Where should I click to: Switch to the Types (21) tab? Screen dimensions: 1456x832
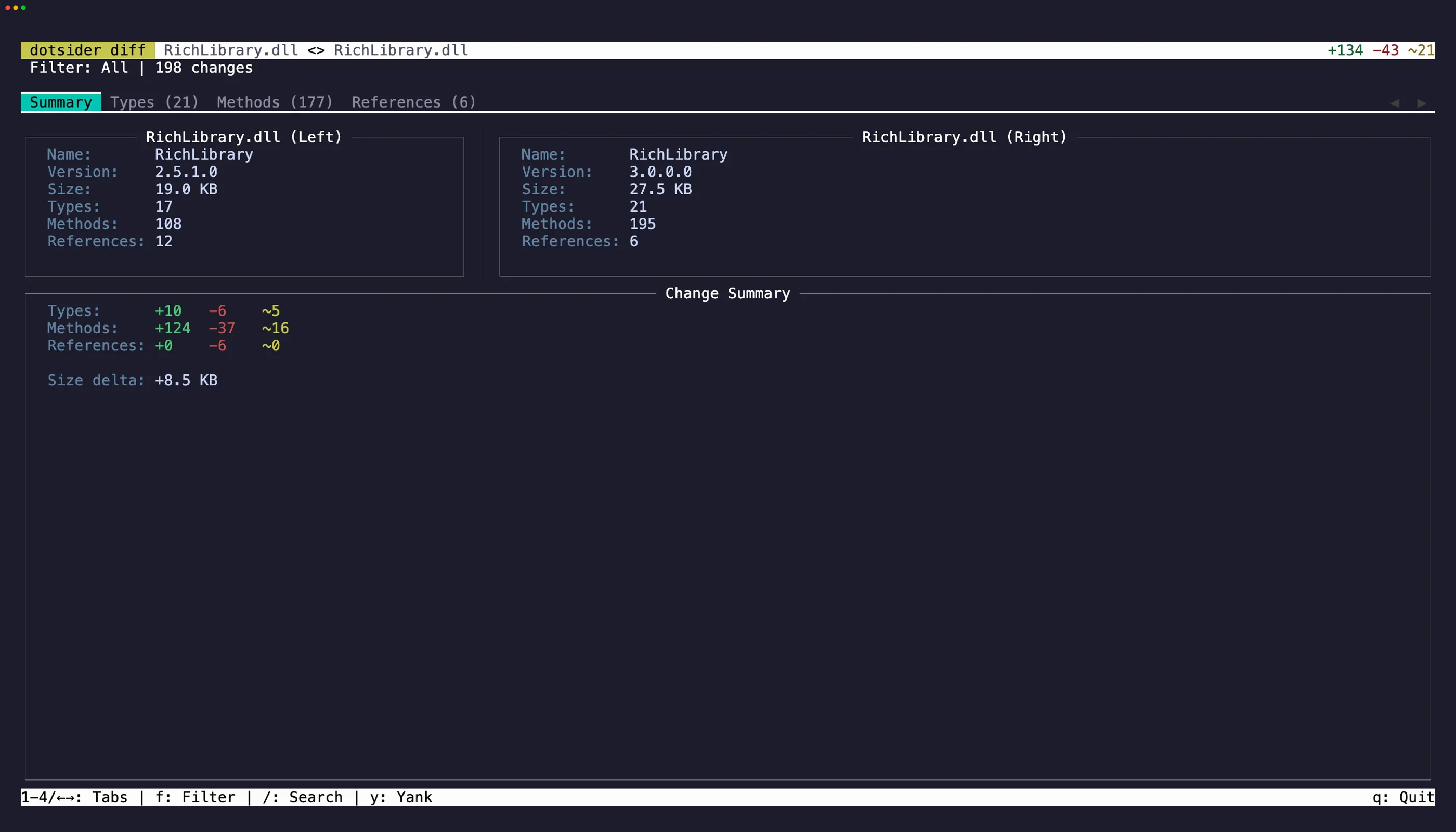pos(154,102)
